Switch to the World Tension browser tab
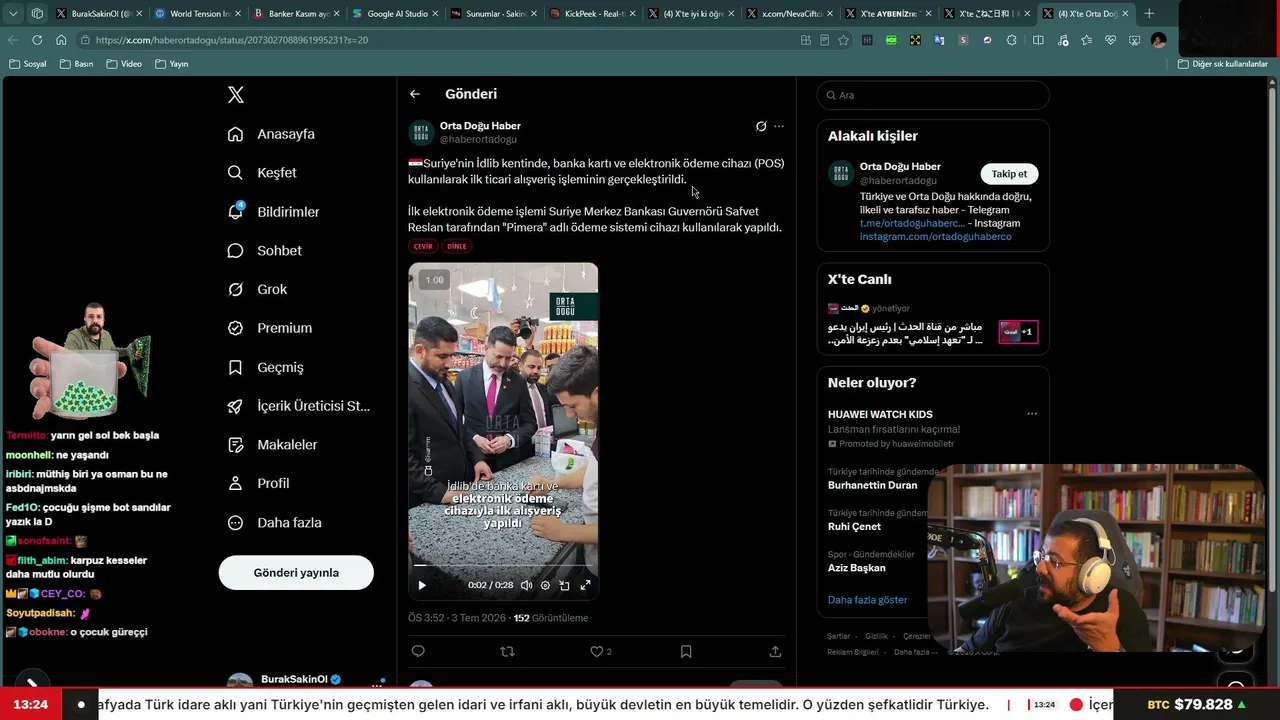The width and height of the screenshot is (1280, 720). click(x=197, y=14)
